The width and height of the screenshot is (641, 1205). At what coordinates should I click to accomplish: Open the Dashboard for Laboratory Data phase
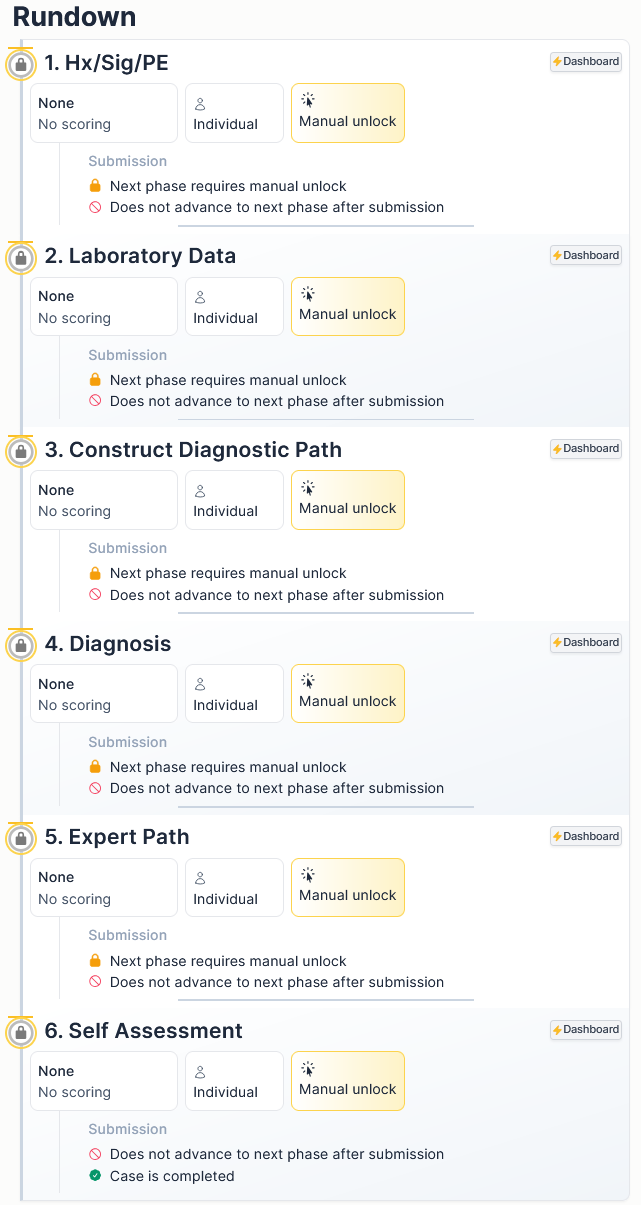click(x=586, y=256)
